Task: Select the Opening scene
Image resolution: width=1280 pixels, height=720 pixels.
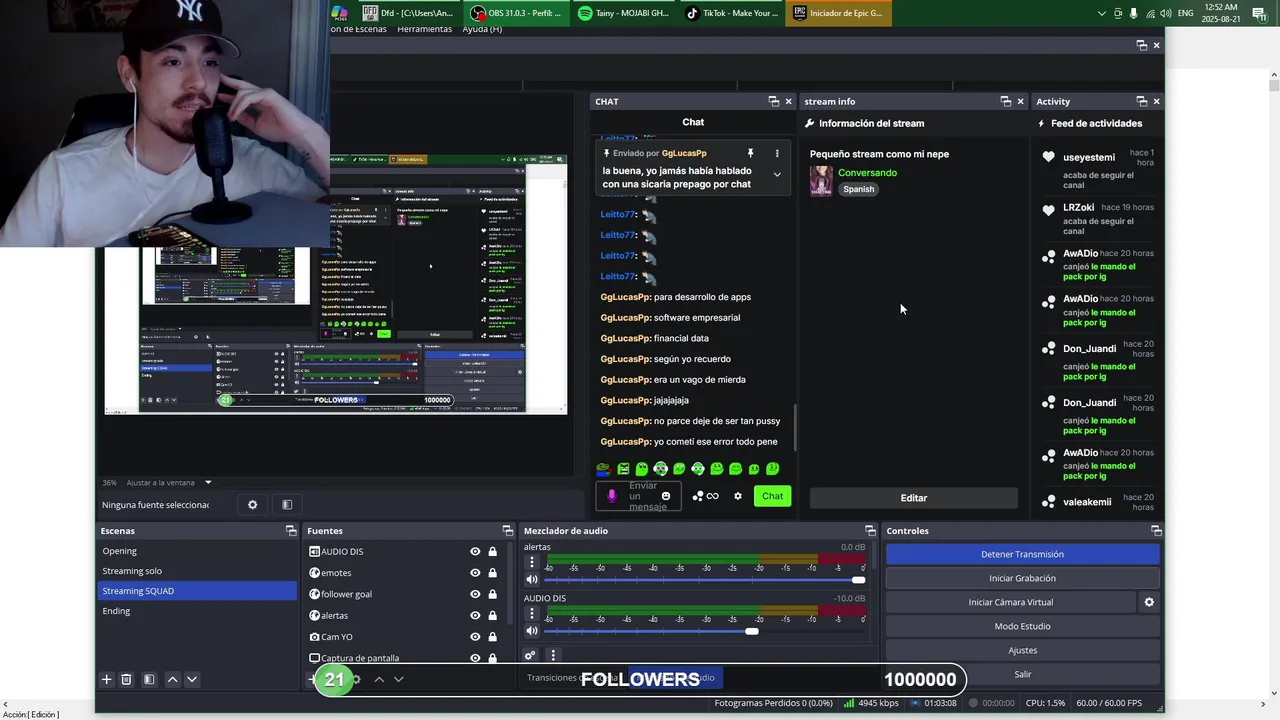Action: point(197,551)
